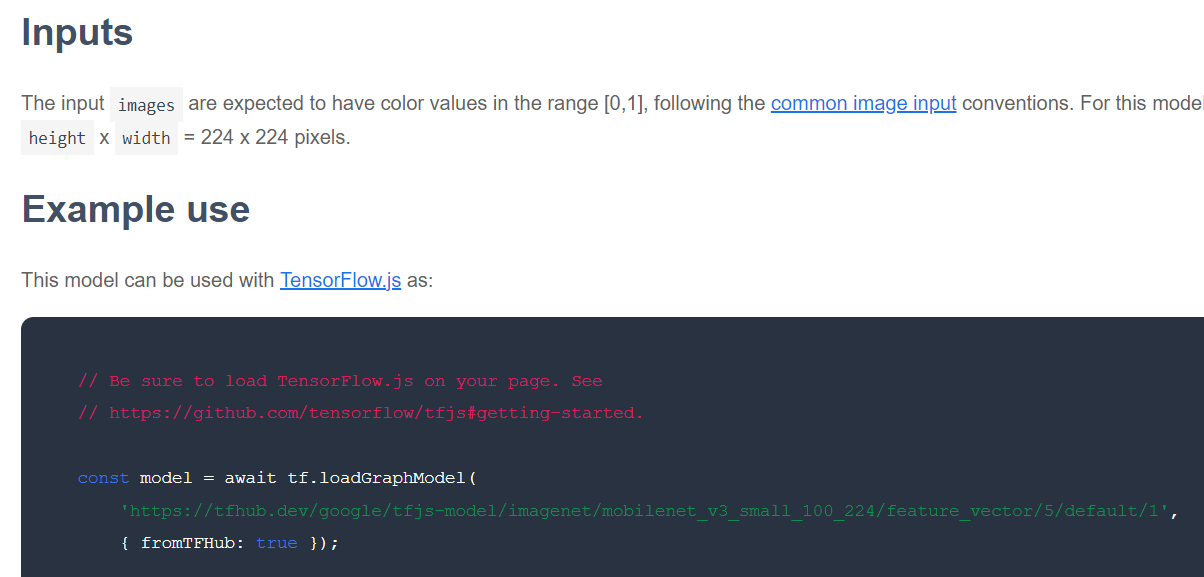Click the "model" variable name in code

[x=165, y=478]
